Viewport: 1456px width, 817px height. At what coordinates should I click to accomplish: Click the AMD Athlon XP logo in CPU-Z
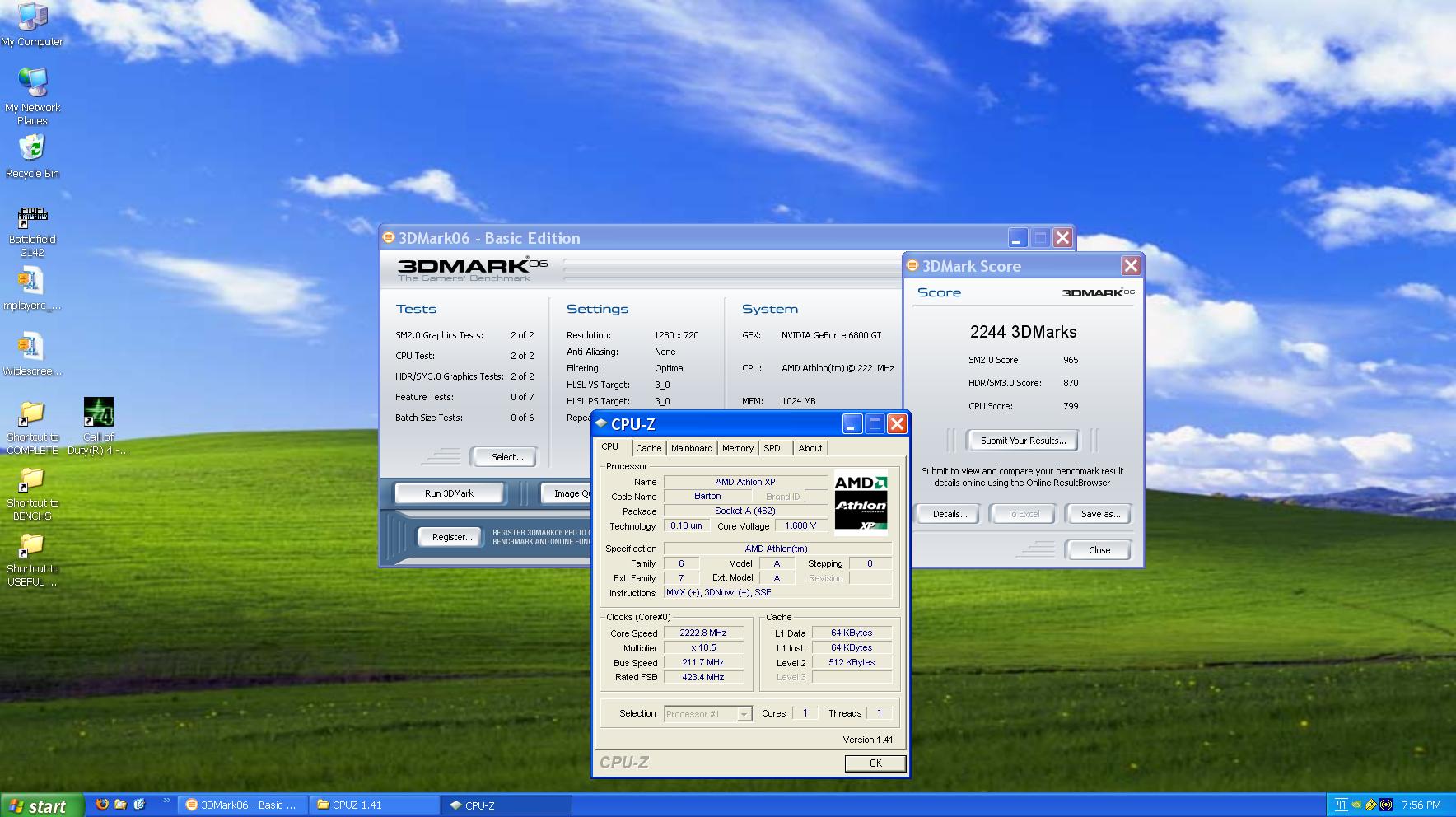(861, 504)
